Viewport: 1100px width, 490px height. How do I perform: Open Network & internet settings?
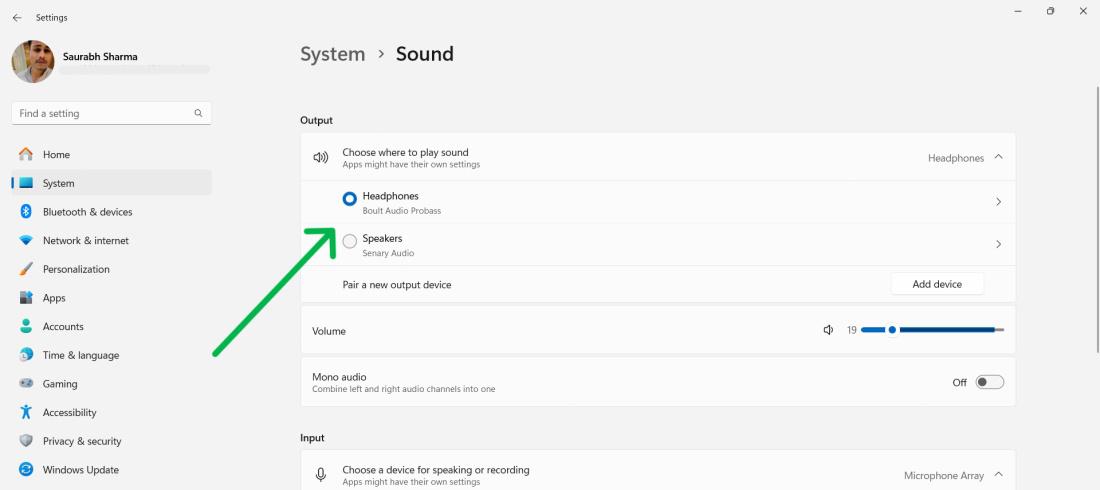click(x=85, y=241)
